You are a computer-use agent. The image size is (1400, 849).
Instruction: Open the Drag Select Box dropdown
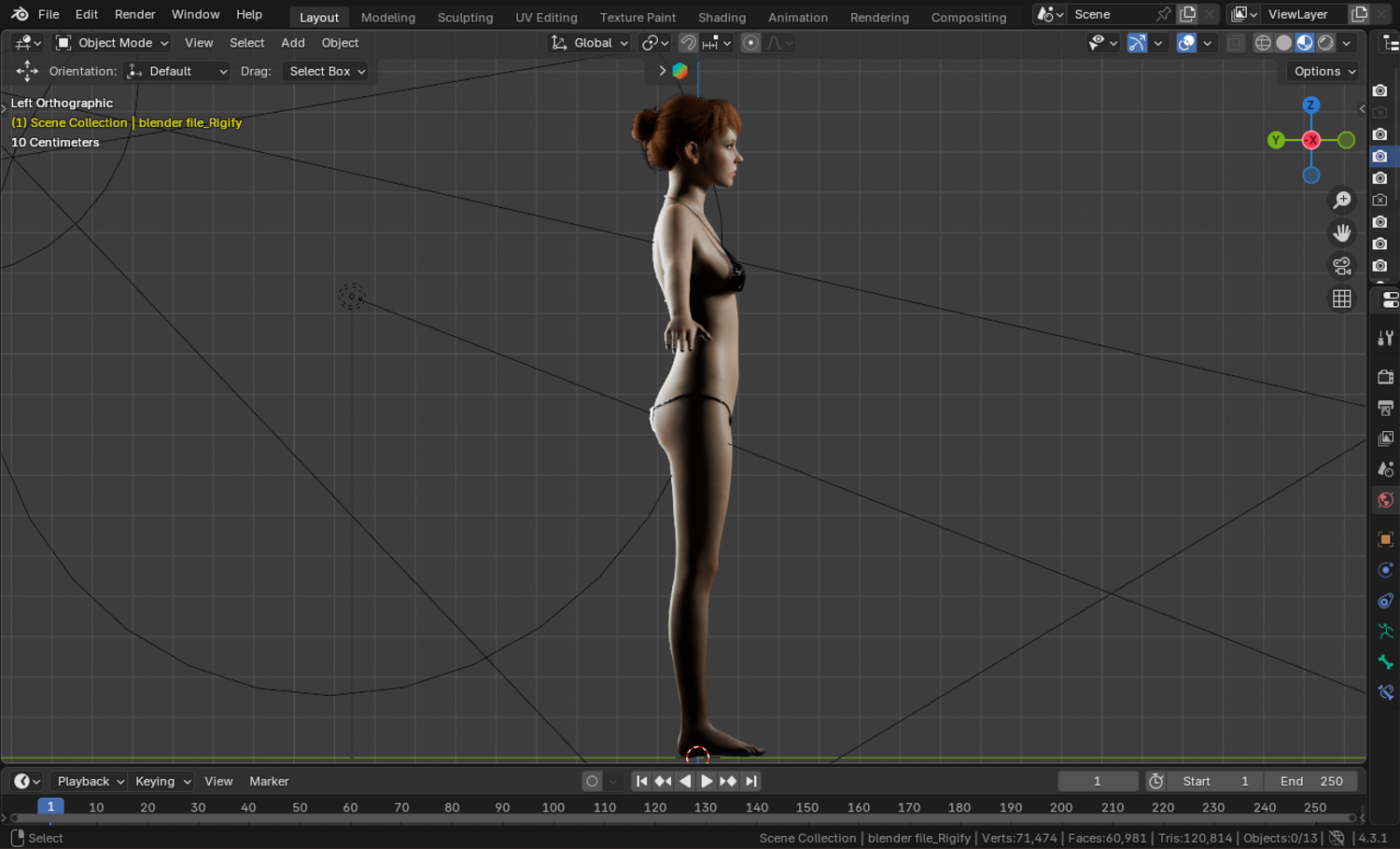click(326, 71)
